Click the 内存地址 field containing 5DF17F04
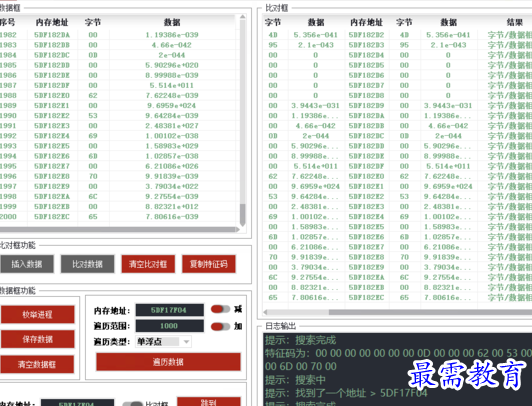This screenshot has width=532, height=406. (169, 310)
